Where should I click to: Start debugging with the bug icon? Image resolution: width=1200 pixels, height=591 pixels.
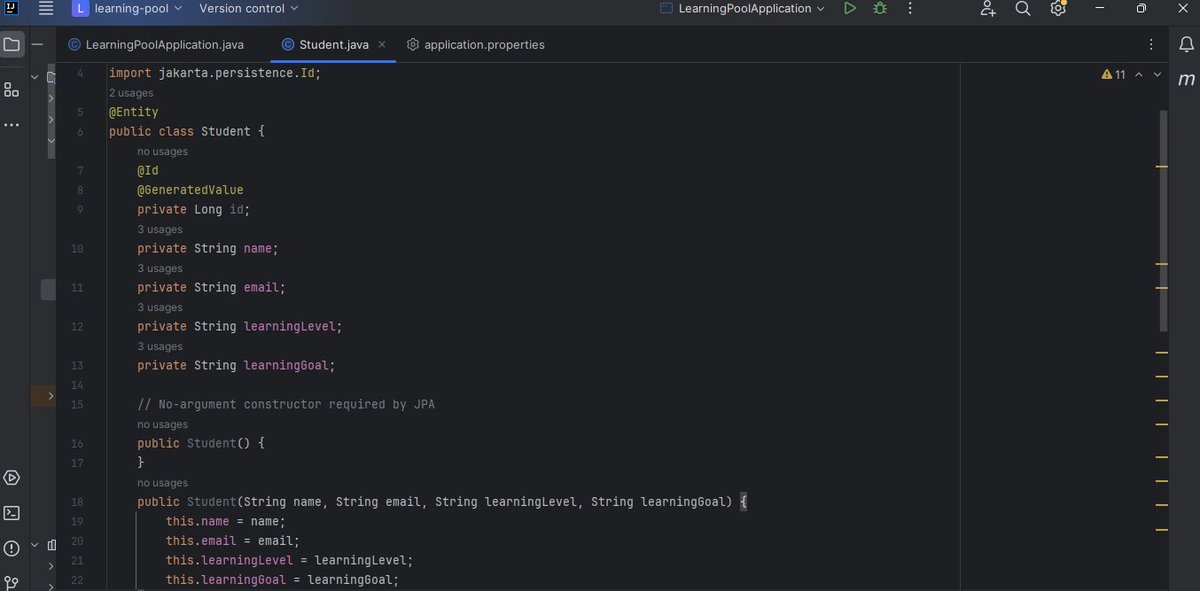(880, 9)
